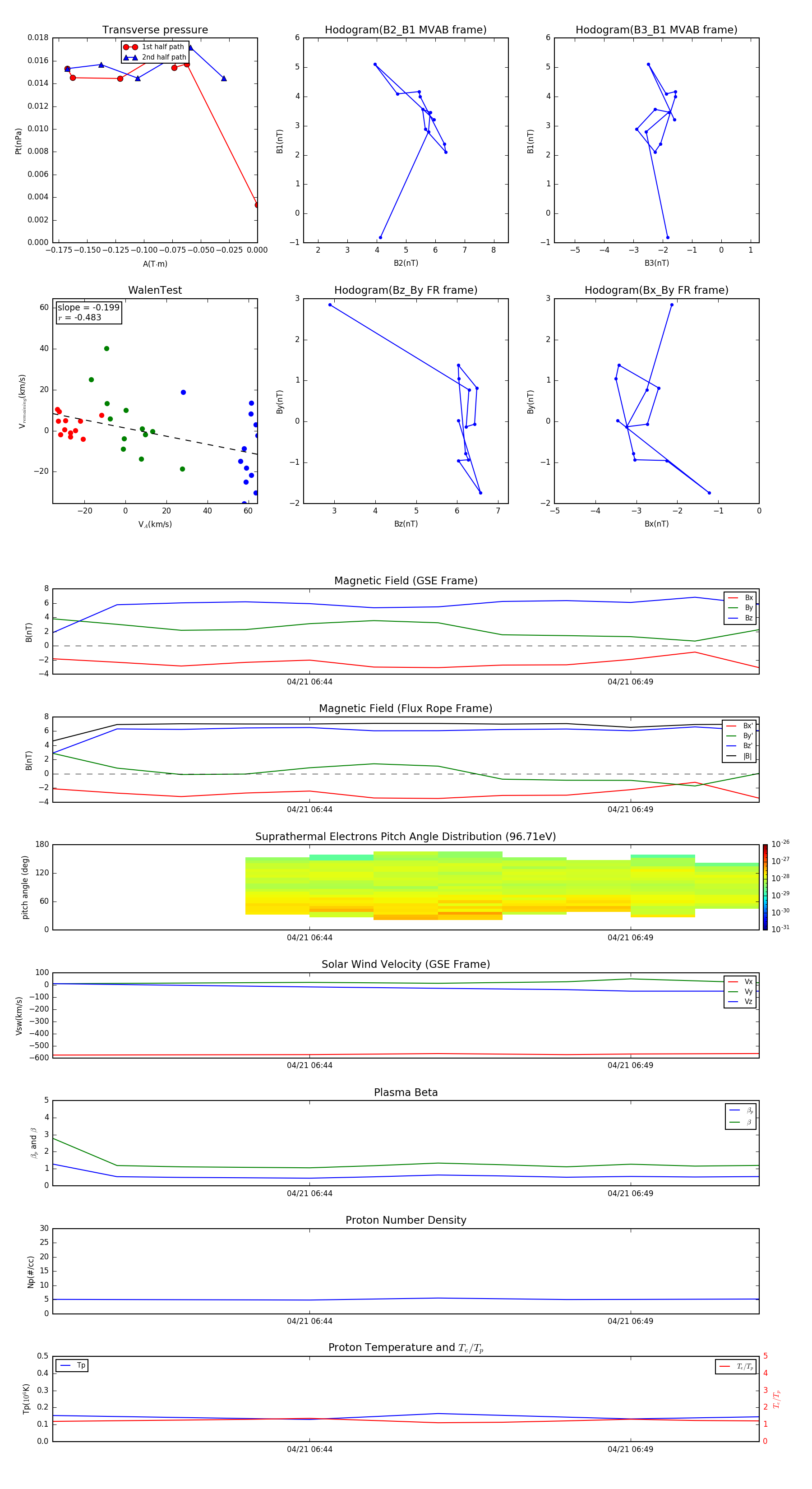Click the 'Bx(nT)' x-axis label
Image resolution: width=812 pixels, height=1489 pixels.
click(656, 524)
